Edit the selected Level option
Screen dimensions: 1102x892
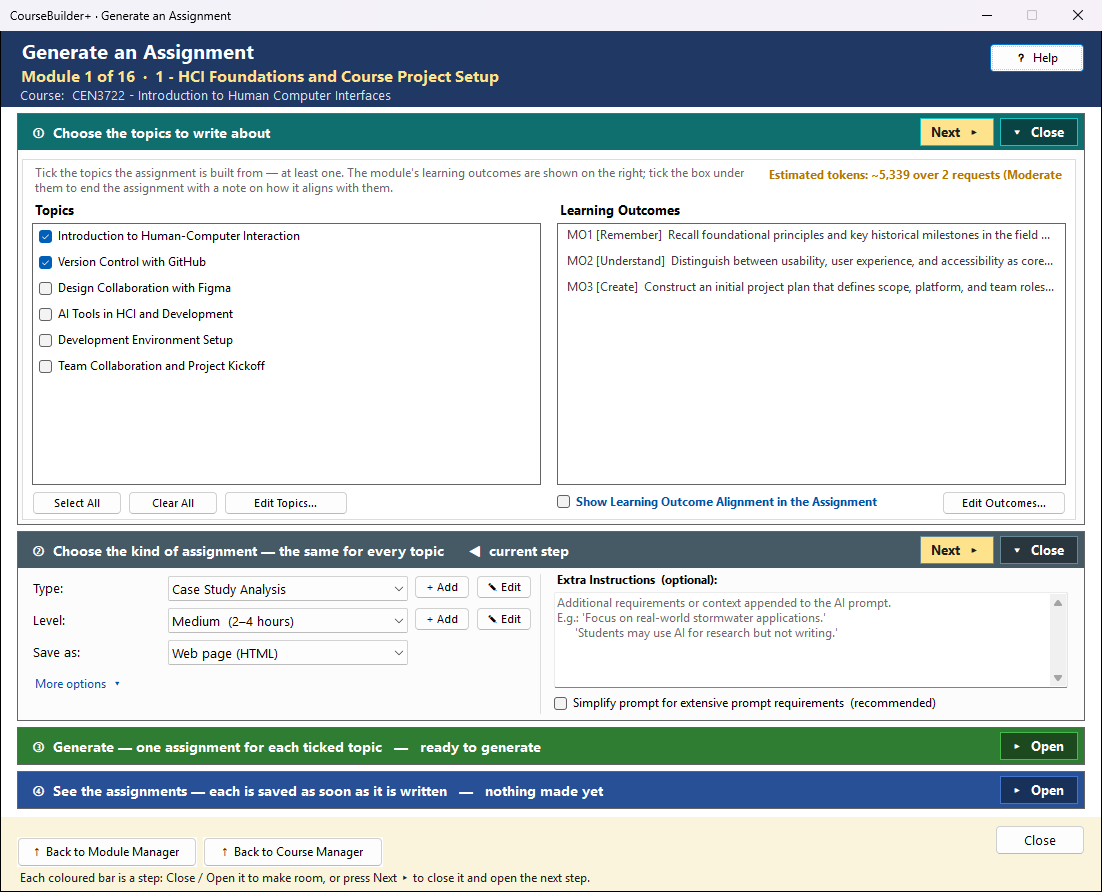pyautogui.click(x=504, y=619)
